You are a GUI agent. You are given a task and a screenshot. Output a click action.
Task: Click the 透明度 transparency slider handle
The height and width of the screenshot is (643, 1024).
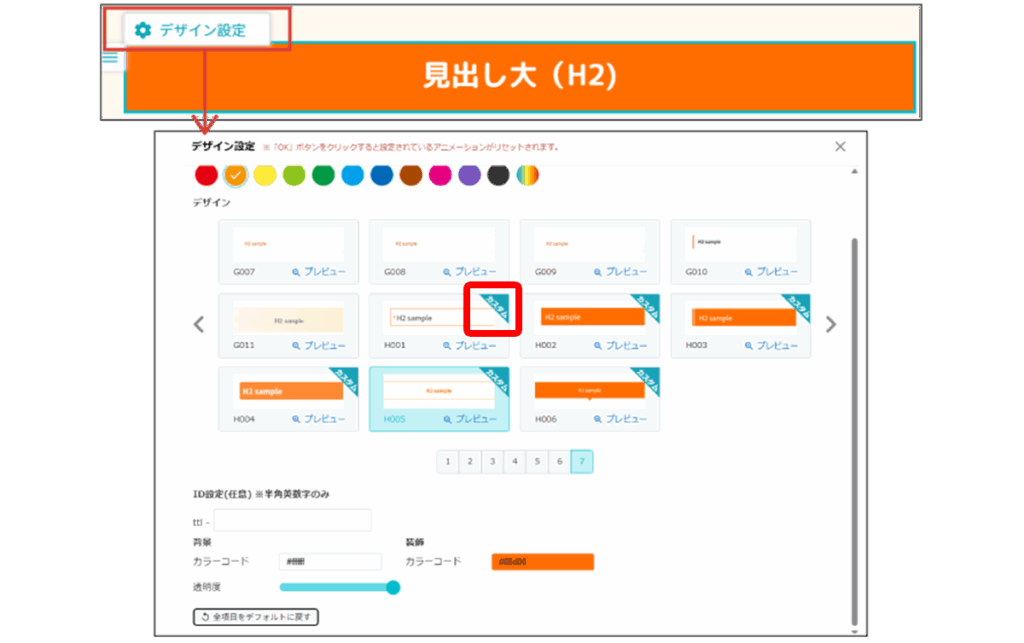coord(393,587)
